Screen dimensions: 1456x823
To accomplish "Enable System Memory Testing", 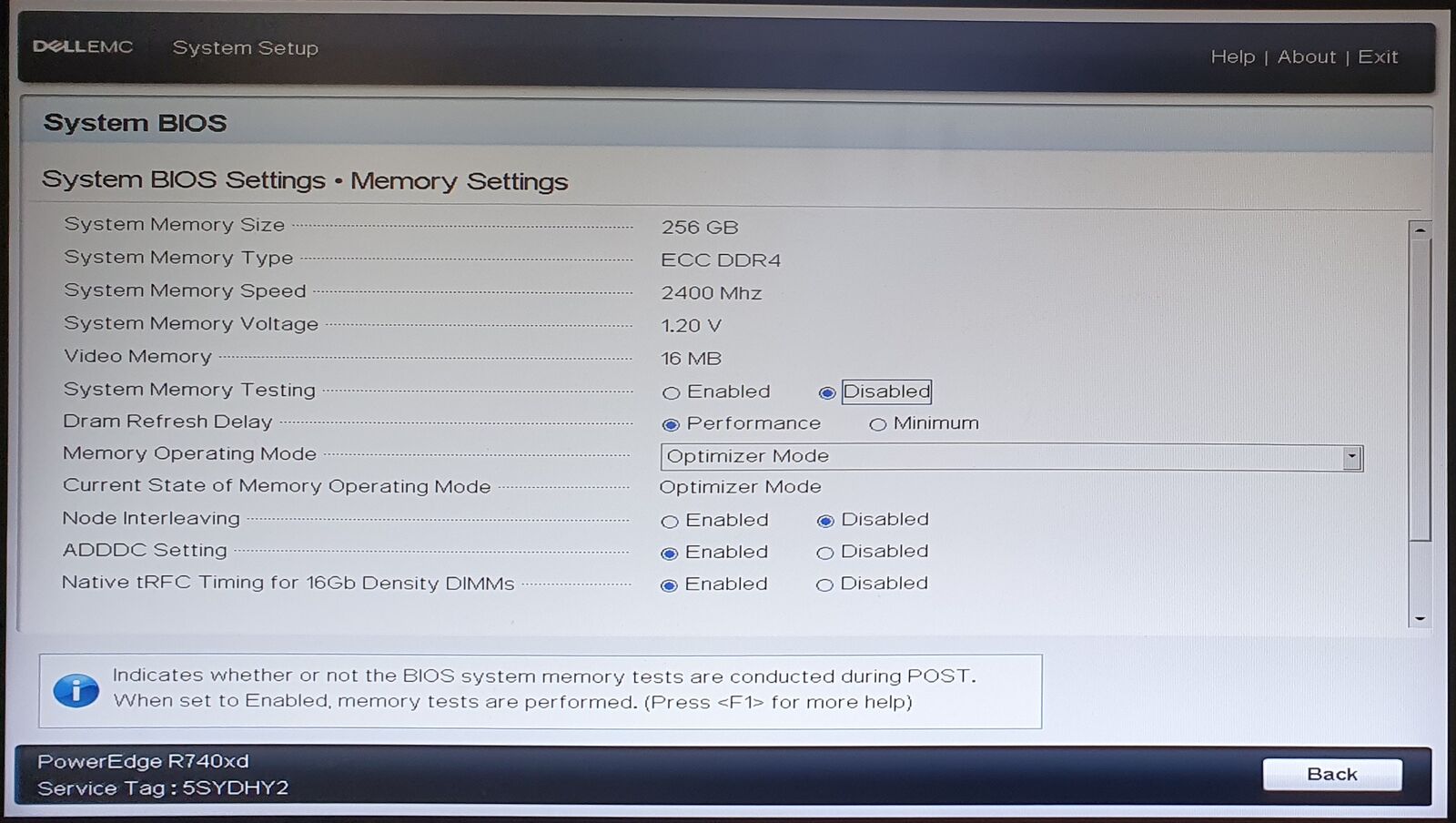I will [672, 393].
